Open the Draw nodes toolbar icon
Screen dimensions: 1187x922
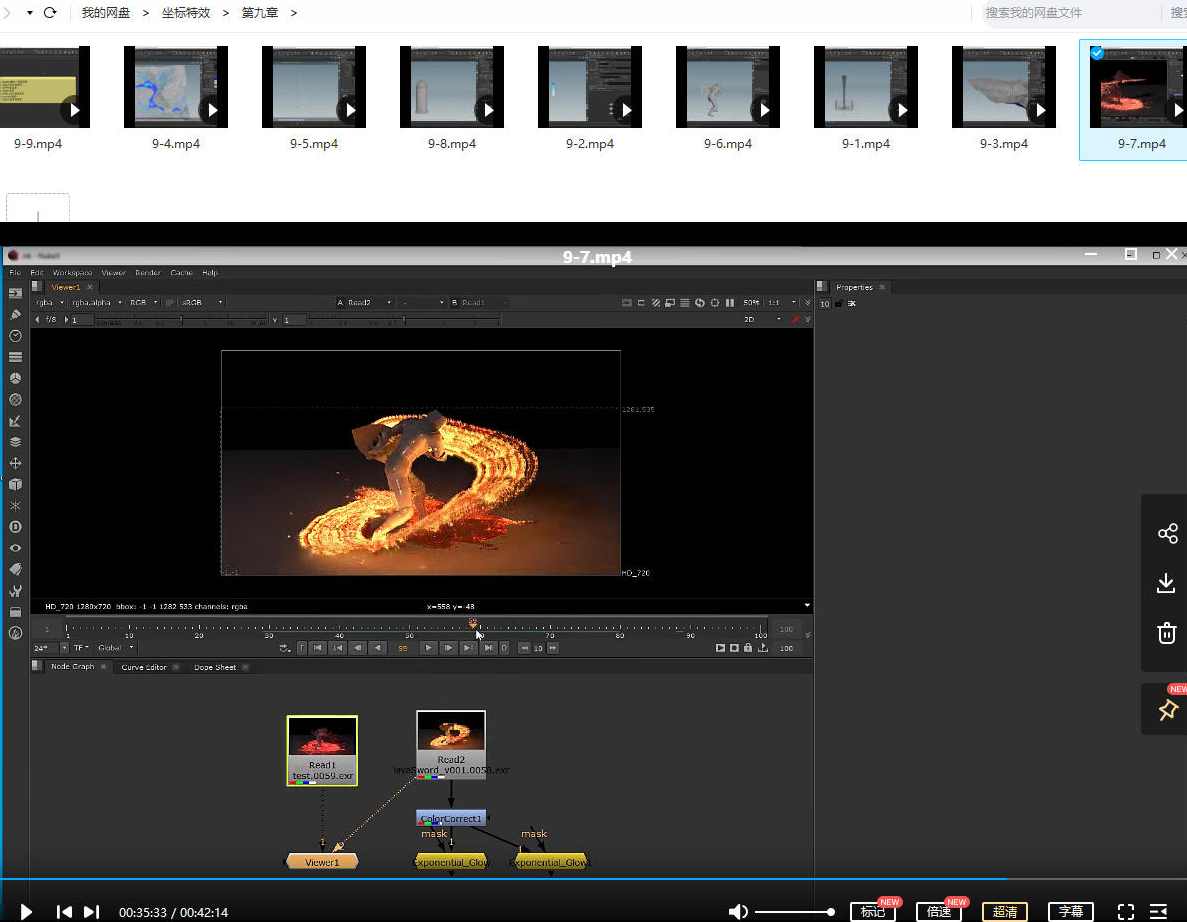[x=15, y=314]
